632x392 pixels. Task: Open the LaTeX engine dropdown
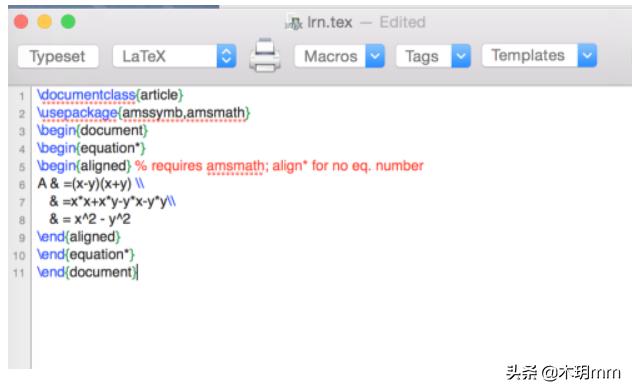coord(174,56)
